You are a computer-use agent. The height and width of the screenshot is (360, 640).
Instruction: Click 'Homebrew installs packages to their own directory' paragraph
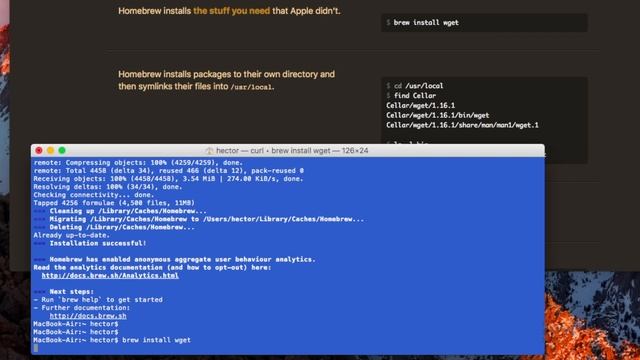pos(227,80)
